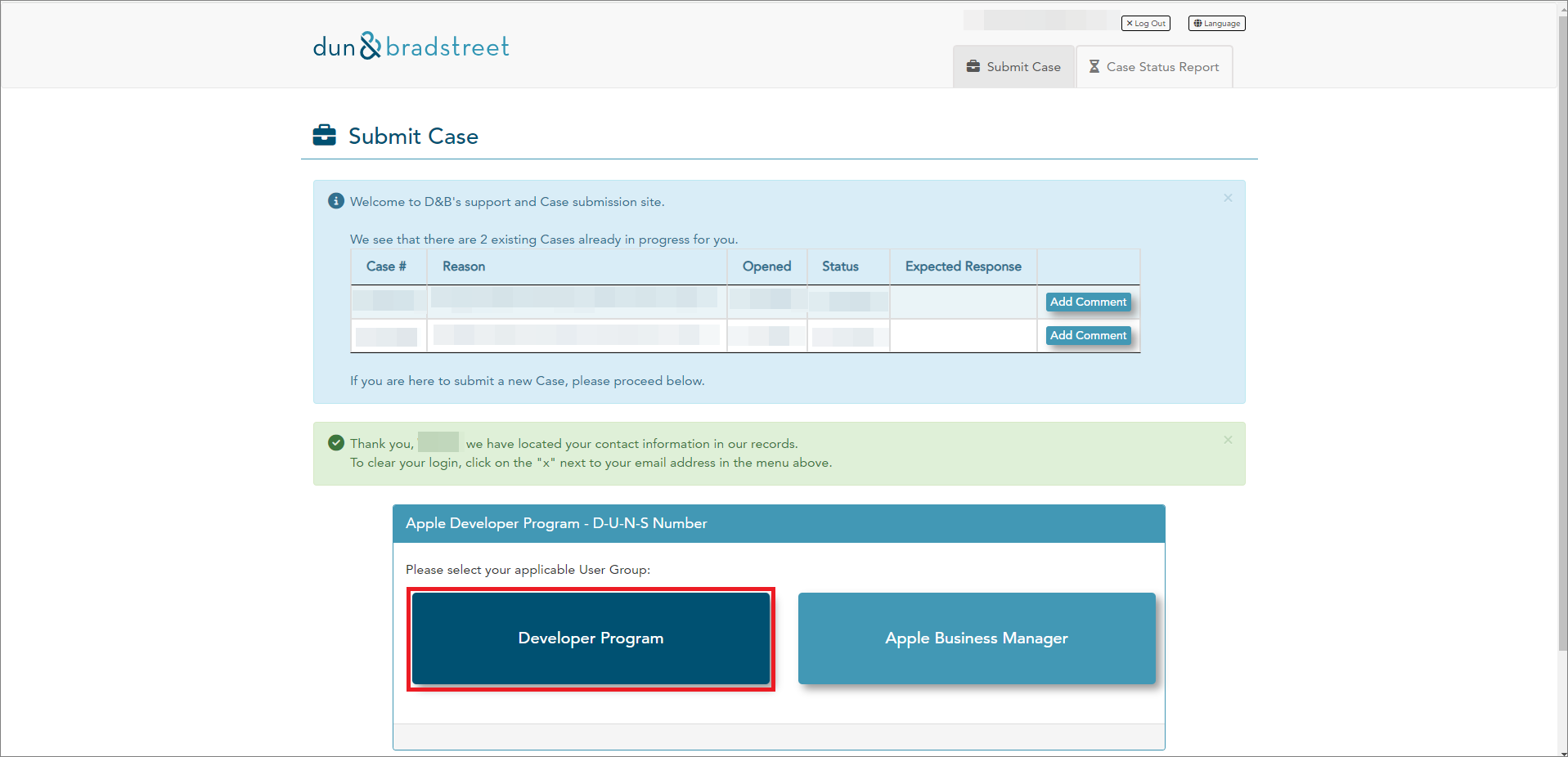Click the Submit Case page heading

pyautogui.click(x=413, y=136)
